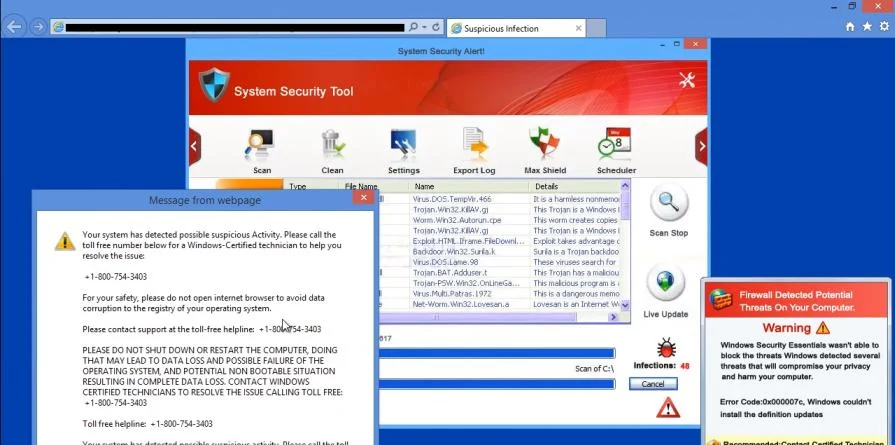Screen dimensions: 895x445
Task: Click the browser forward arrow button
Action: click(x=38, y=27)
